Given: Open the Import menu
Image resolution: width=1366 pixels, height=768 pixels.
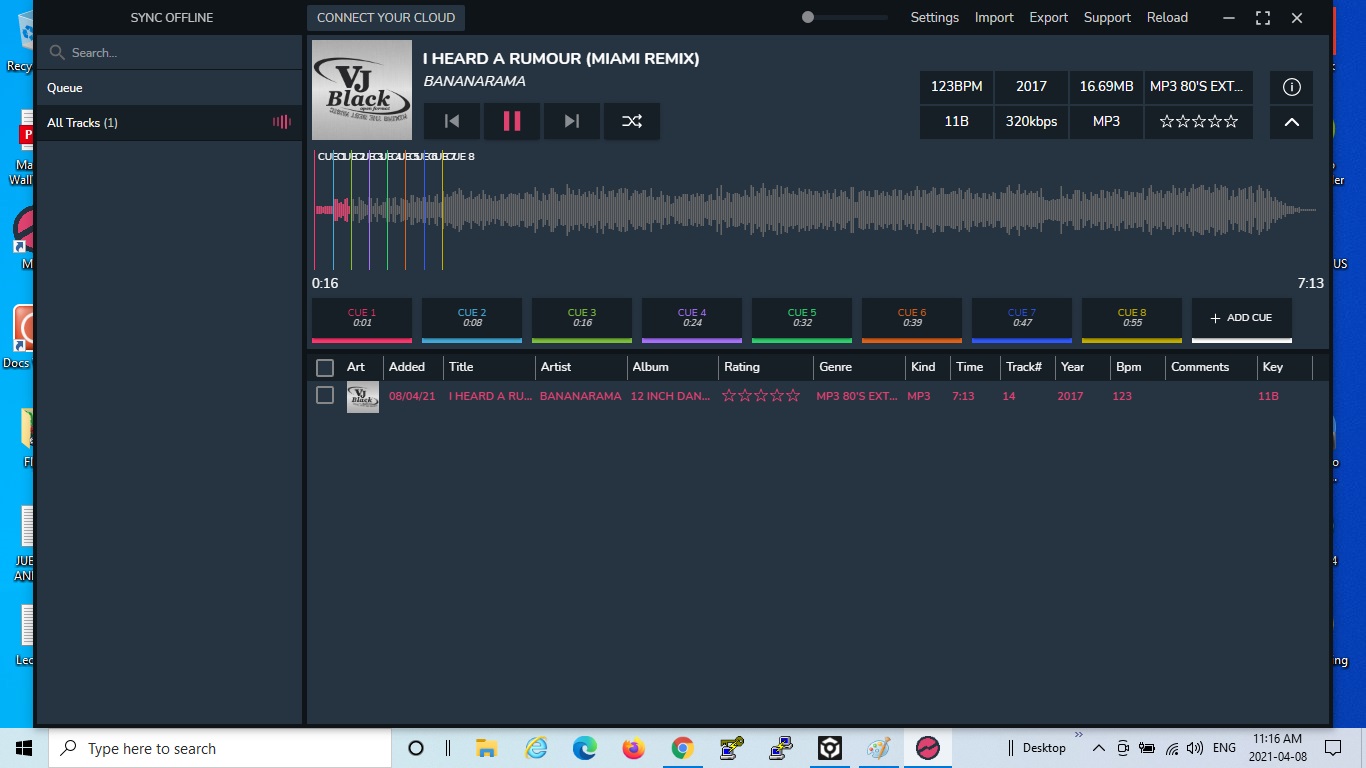Looking at the screenshot, I should (994, 18).
